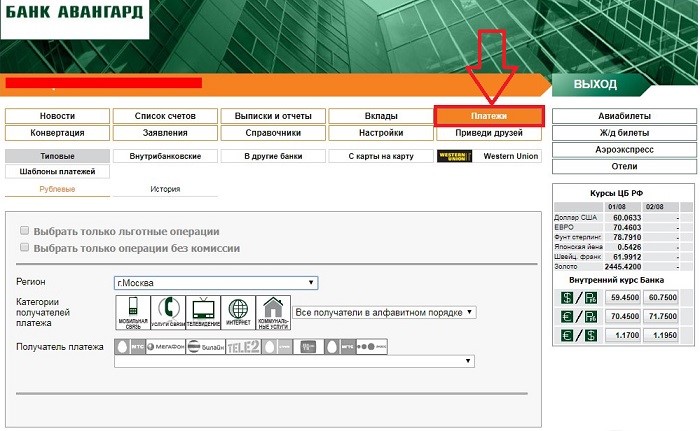700x431 pixels.
Task: Click the three-dots operator logo
Action: click(371, 347)
